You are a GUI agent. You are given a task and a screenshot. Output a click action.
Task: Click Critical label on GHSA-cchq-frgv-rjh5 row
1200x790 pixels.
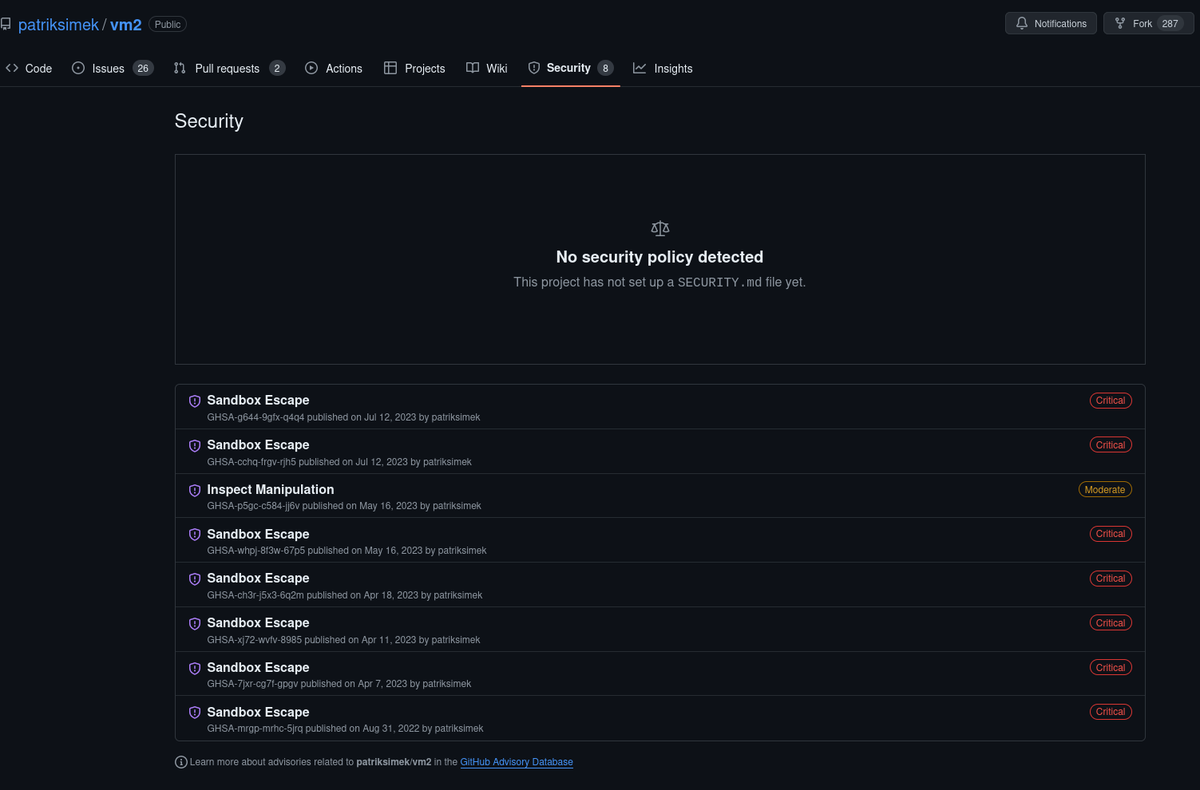[x=1110, y=445]
